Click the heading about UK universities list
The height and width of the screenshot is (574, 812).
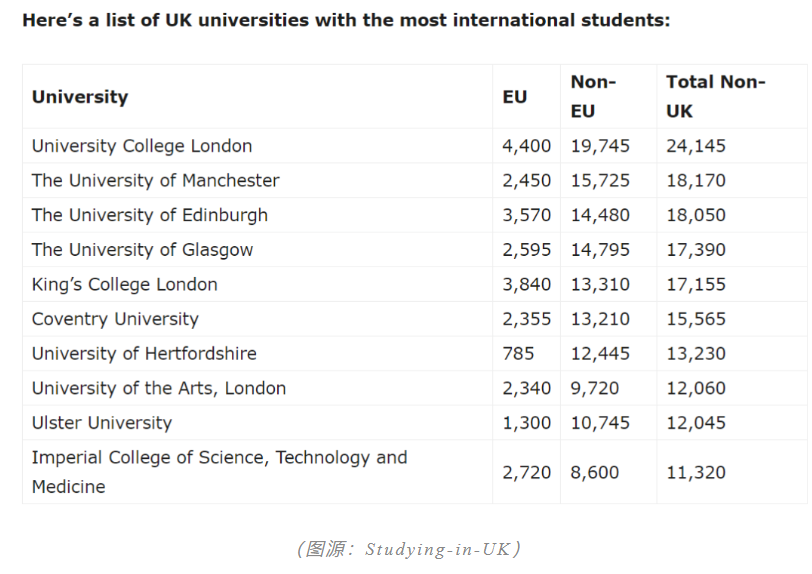pos(346,21)
